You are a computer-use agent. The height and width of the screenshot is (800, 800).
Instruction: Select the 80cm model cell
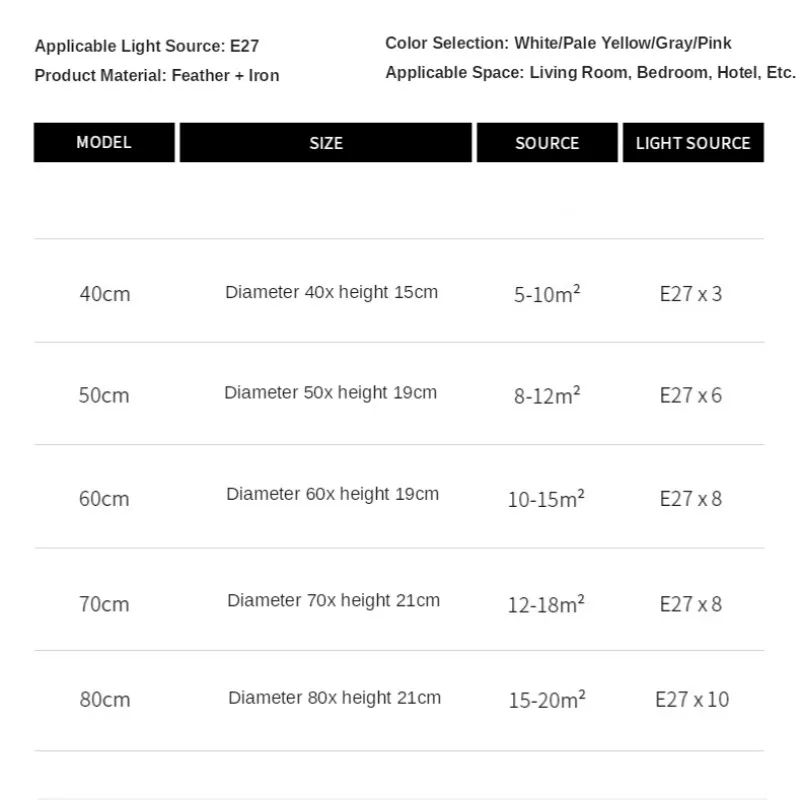click(105, 699)
